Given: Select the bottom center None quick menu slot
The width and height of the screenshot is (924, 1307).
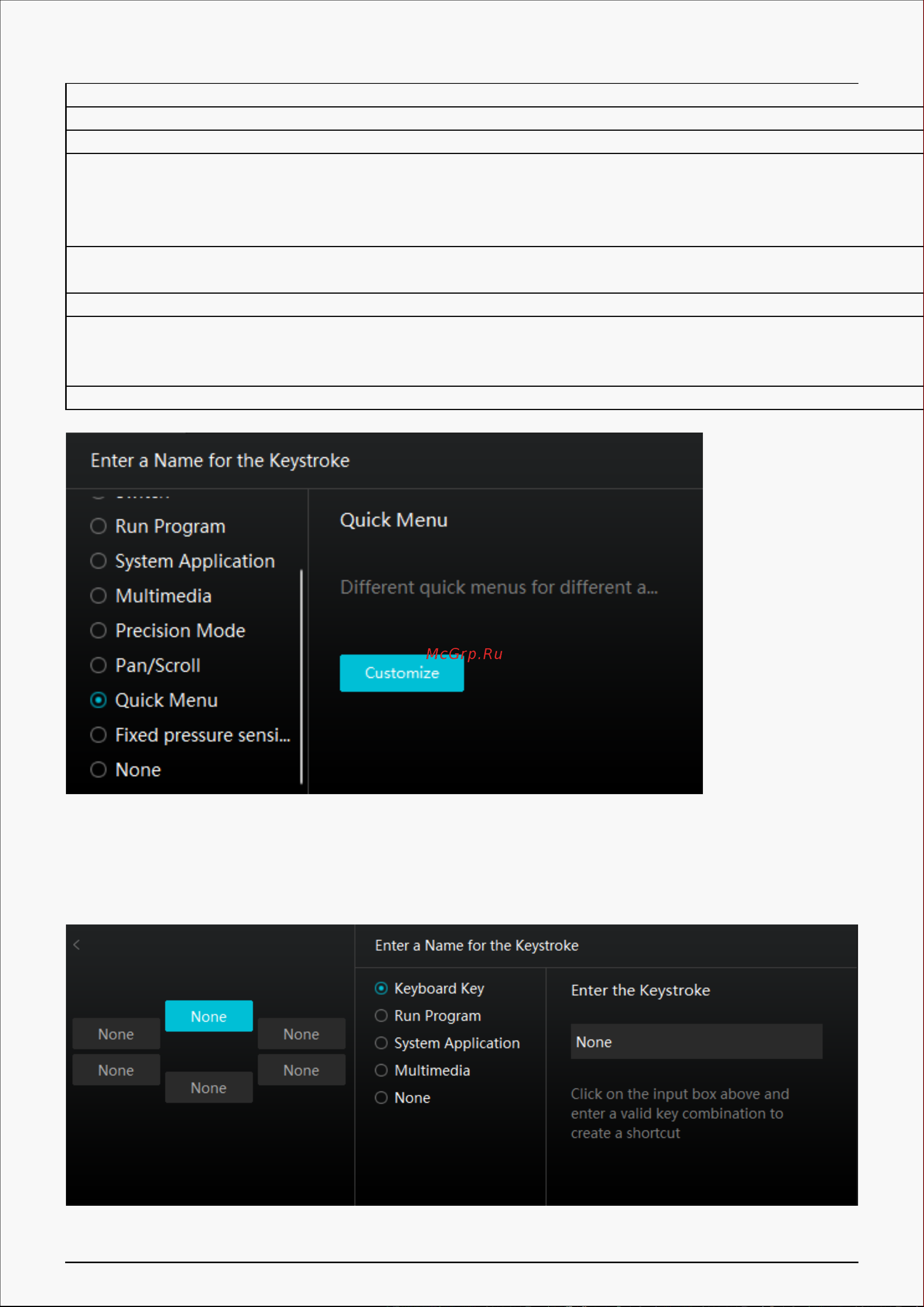Looking at the screenshot, I should tap(209, 1087).
